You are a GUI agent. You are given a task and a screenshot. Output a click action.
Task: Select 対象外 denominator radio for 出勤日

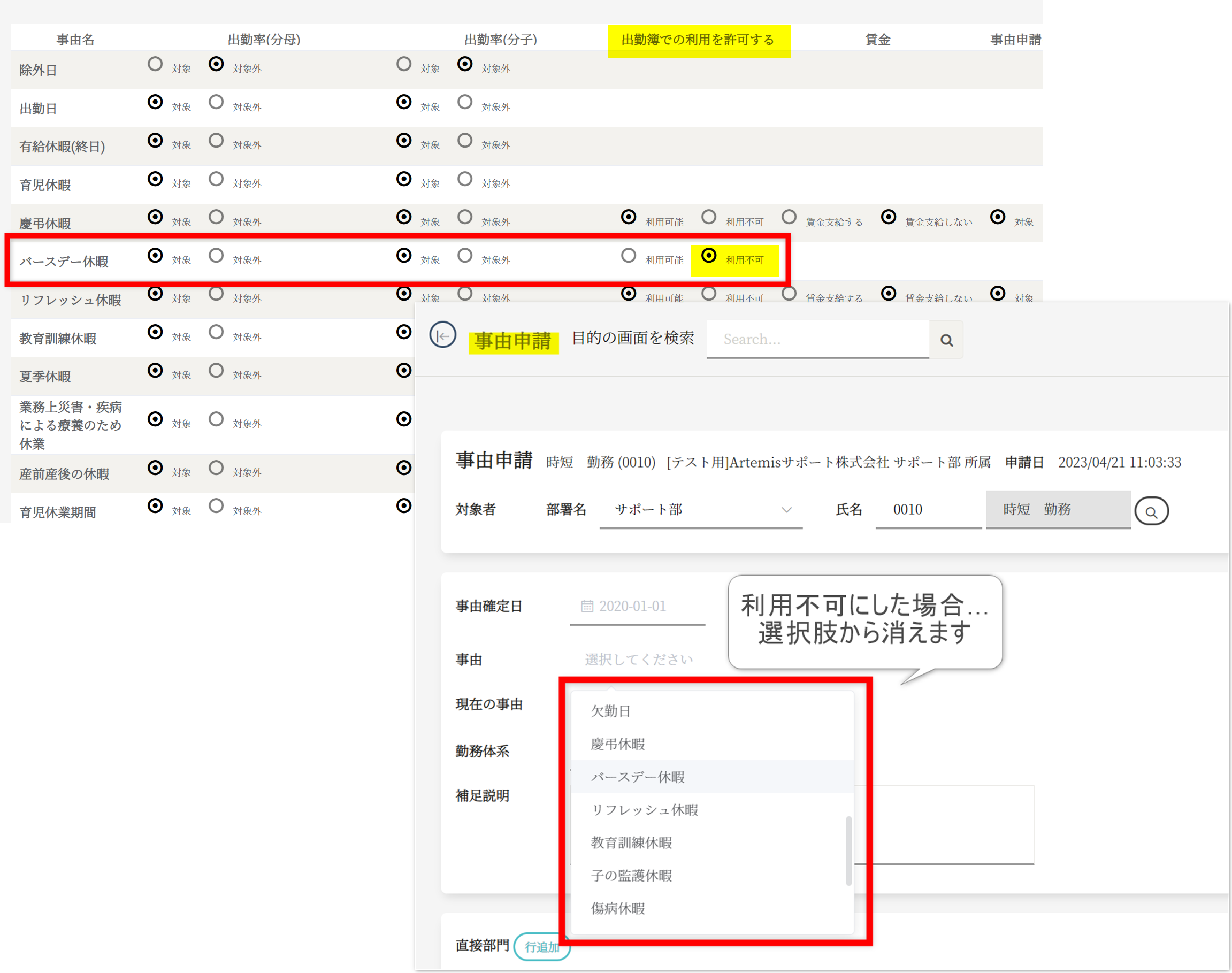tap(216, 103)
